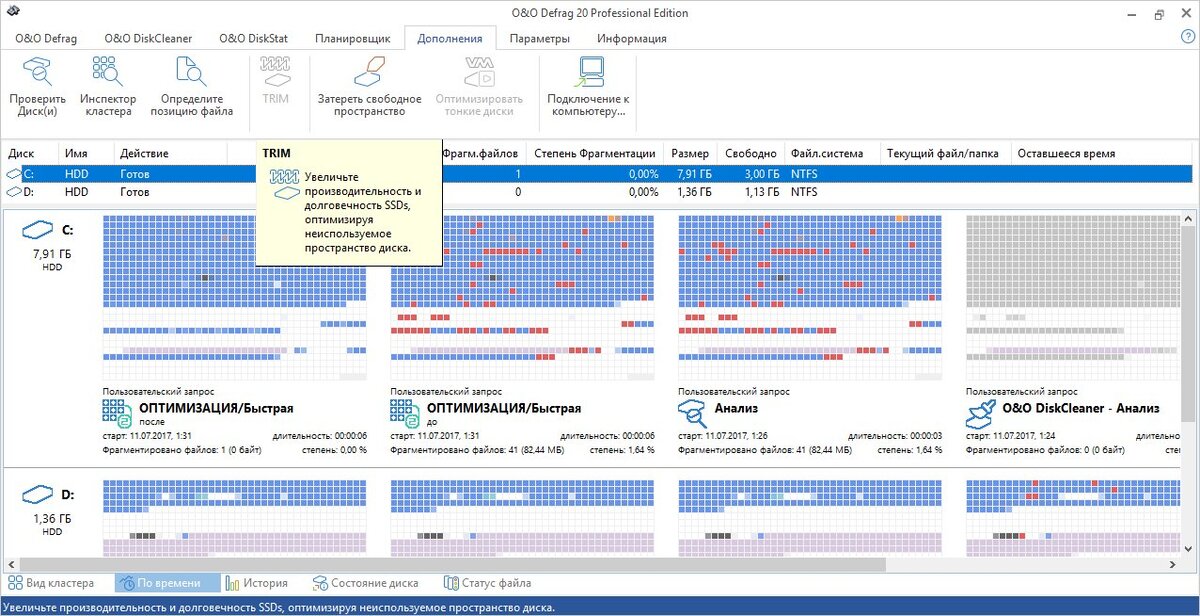The width and height of the screenshot is (1200, 616).
Task: Click the large C: disk icon in cluster pane
Action: tap(38, 230)
